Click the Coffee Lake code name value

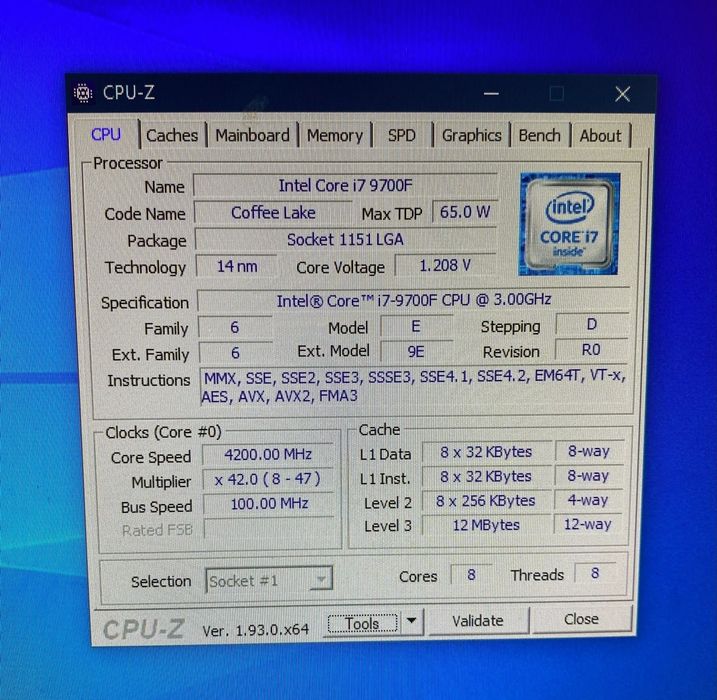coord(273,213)
